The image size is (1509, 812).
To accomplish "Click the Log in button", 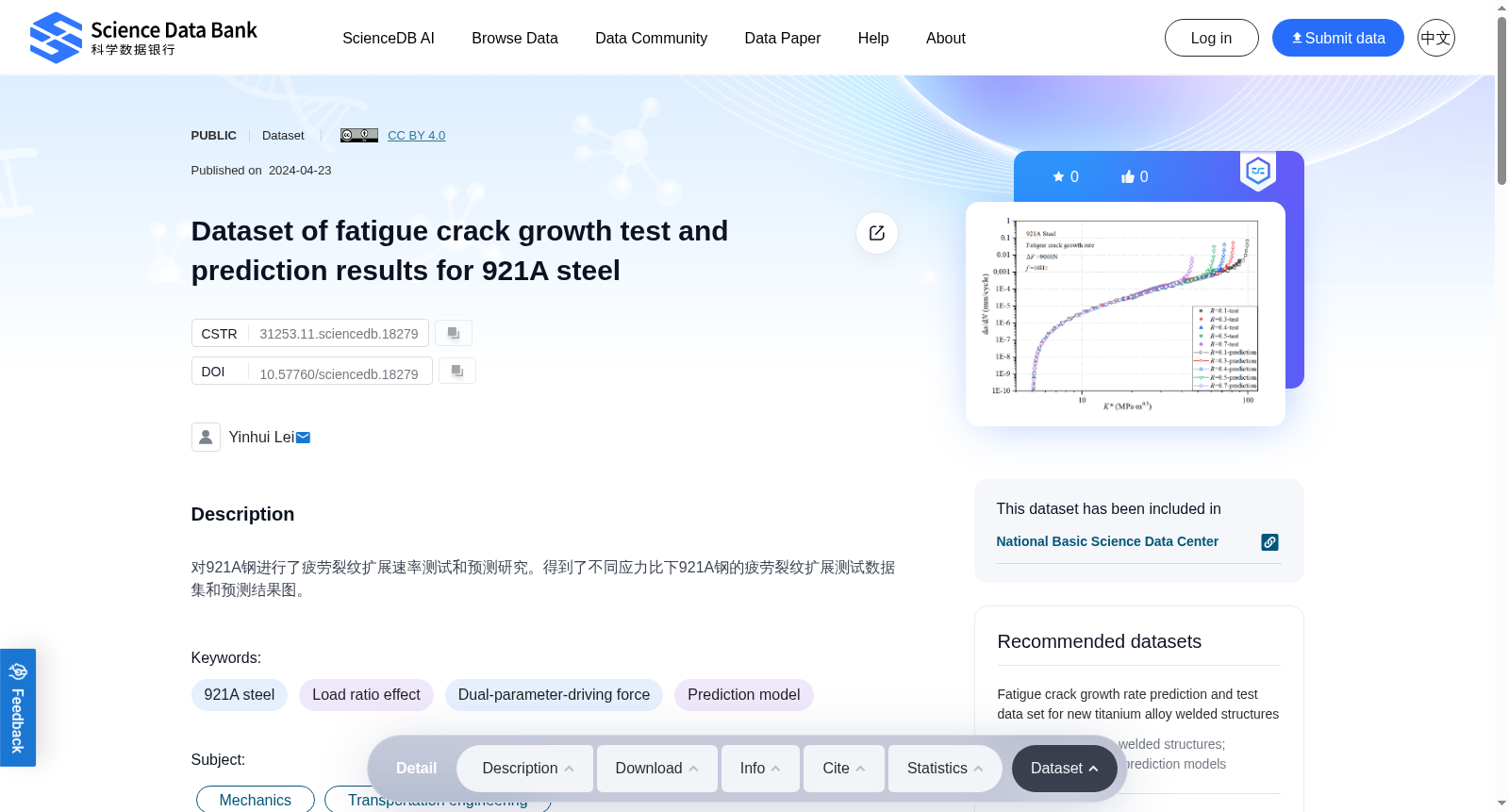I will point(1212,38).
